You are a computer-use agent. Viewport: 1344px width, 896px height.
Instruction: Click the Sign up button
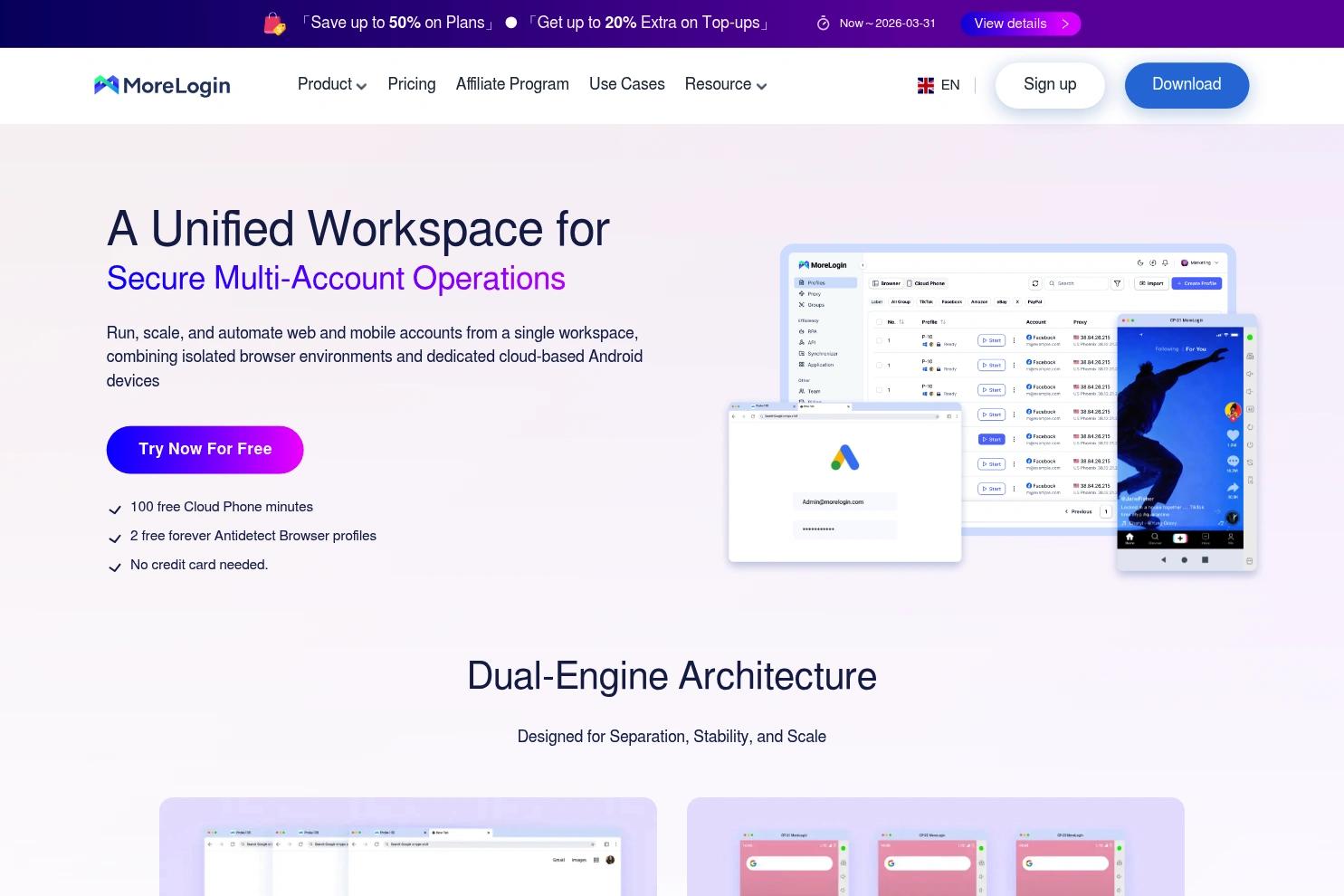pyautogui.click(x=1050, y=85)
